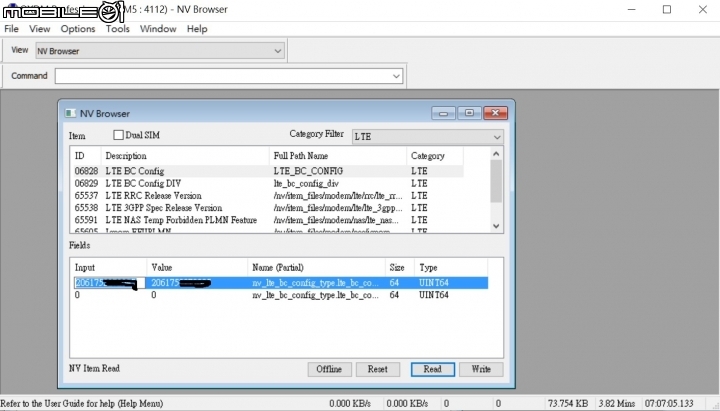This screenshot has height=411, width=720.
Task: Sort by the Description column header
Action: coord(185,156)
